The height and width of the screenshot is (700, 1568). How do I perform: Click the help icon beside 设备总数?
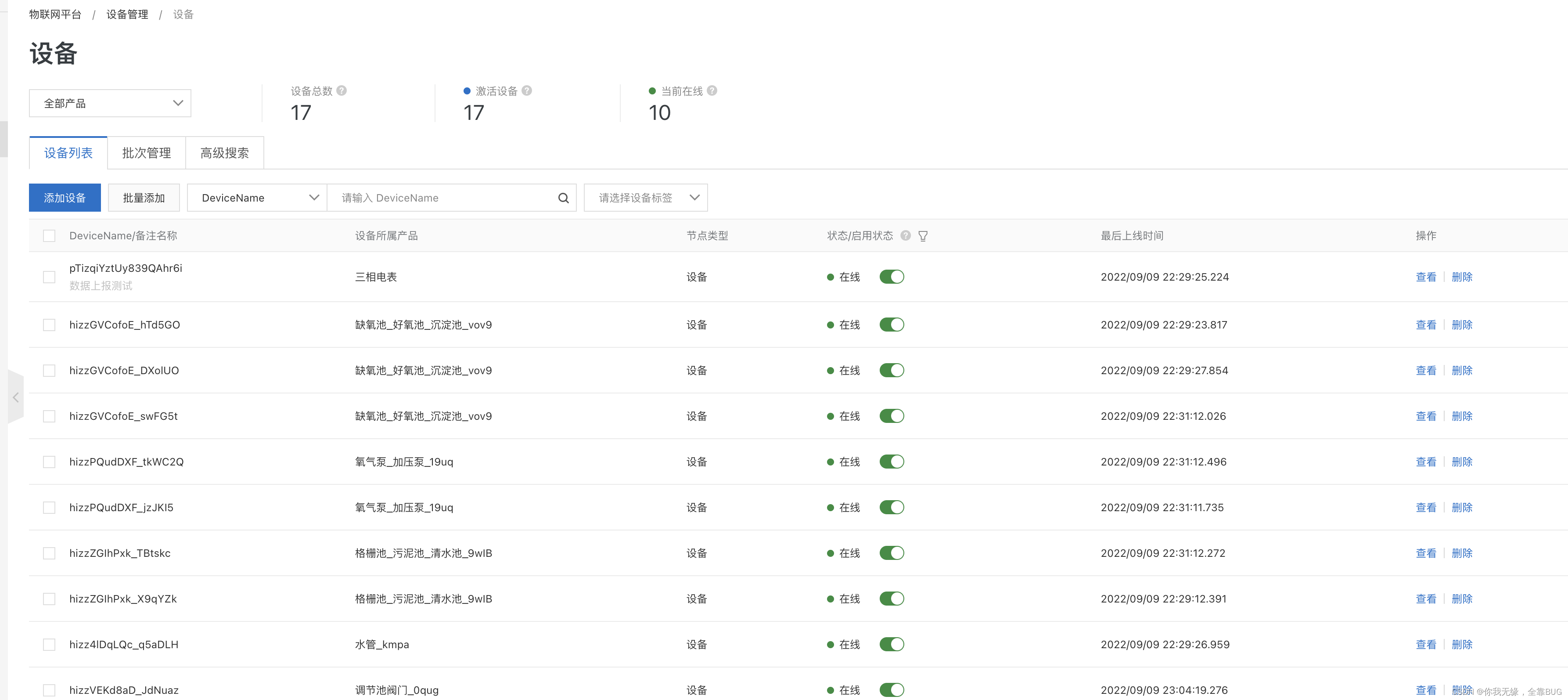[x=342, y=91]
